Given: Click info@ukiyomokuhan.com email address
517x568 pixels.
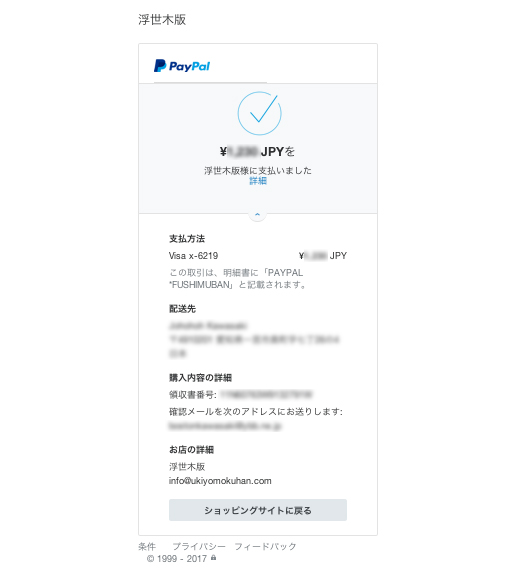Looking at the screenshot, I should tap(220, 481).
